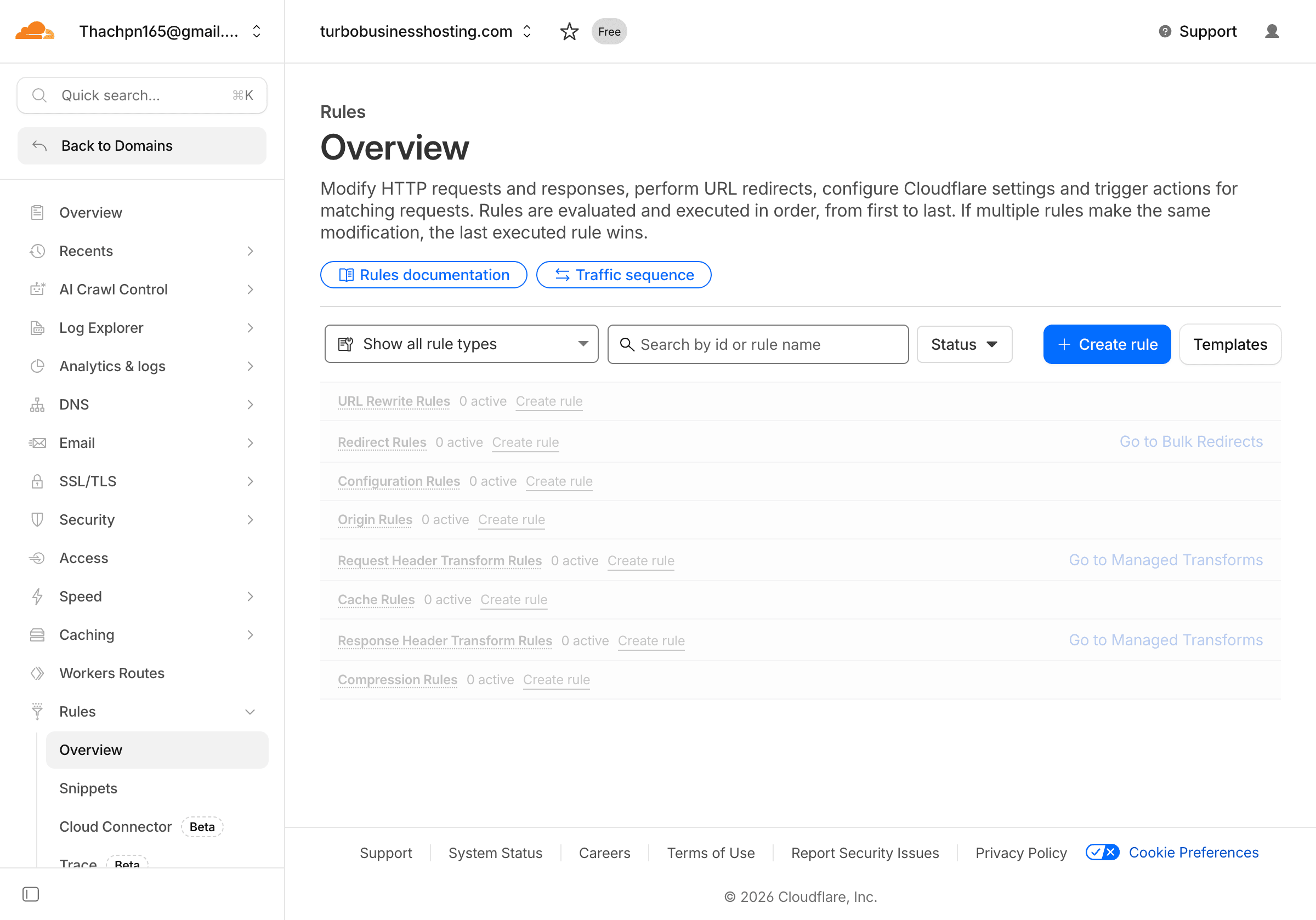Click the DNS network icon
Image resolution: width=1316 pixels, height=920 pixels.
(37, 405)
